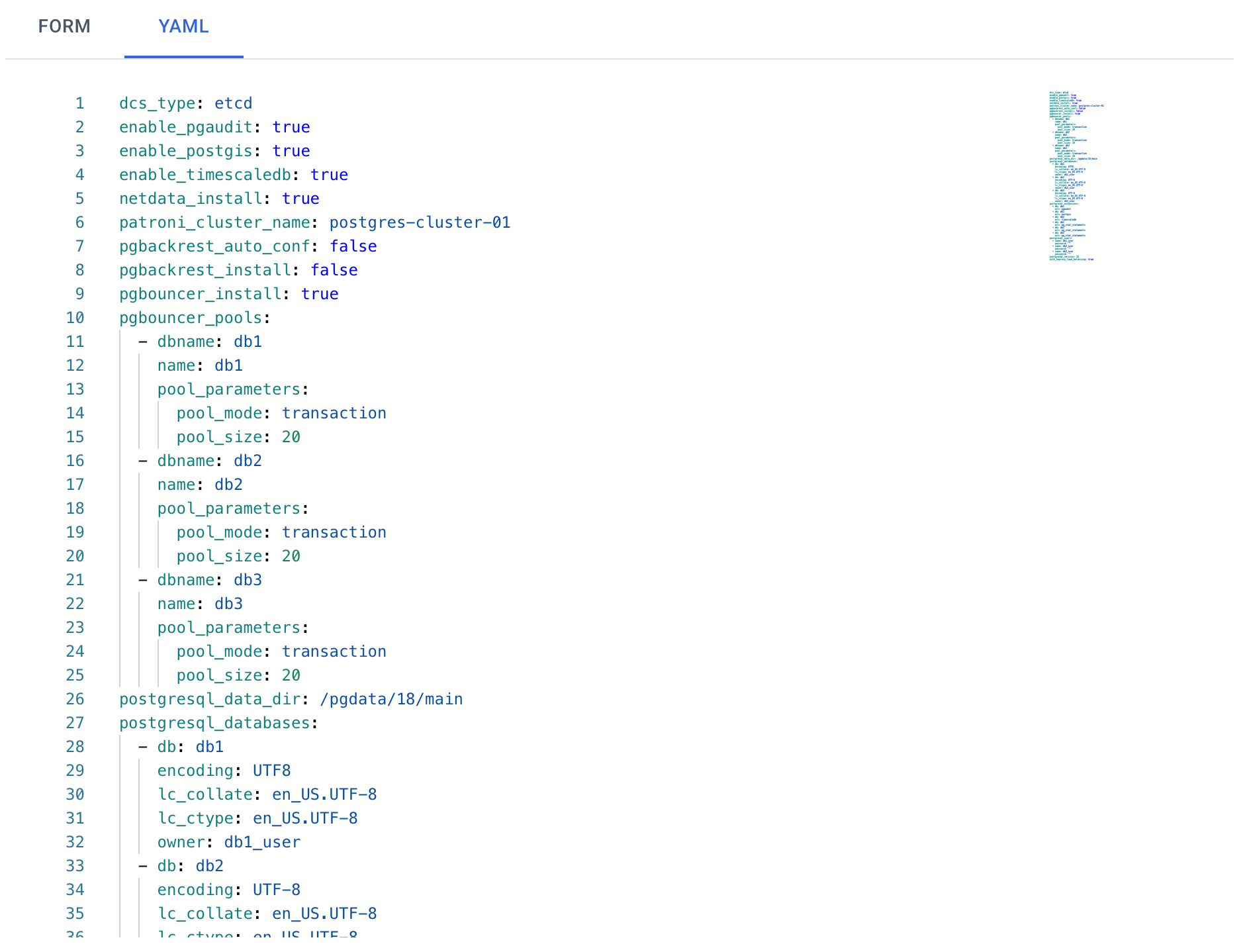Click the etcd value of dcs_type
The height and width of the screenshot is (952, 1243).
click(x=233, y=103)
